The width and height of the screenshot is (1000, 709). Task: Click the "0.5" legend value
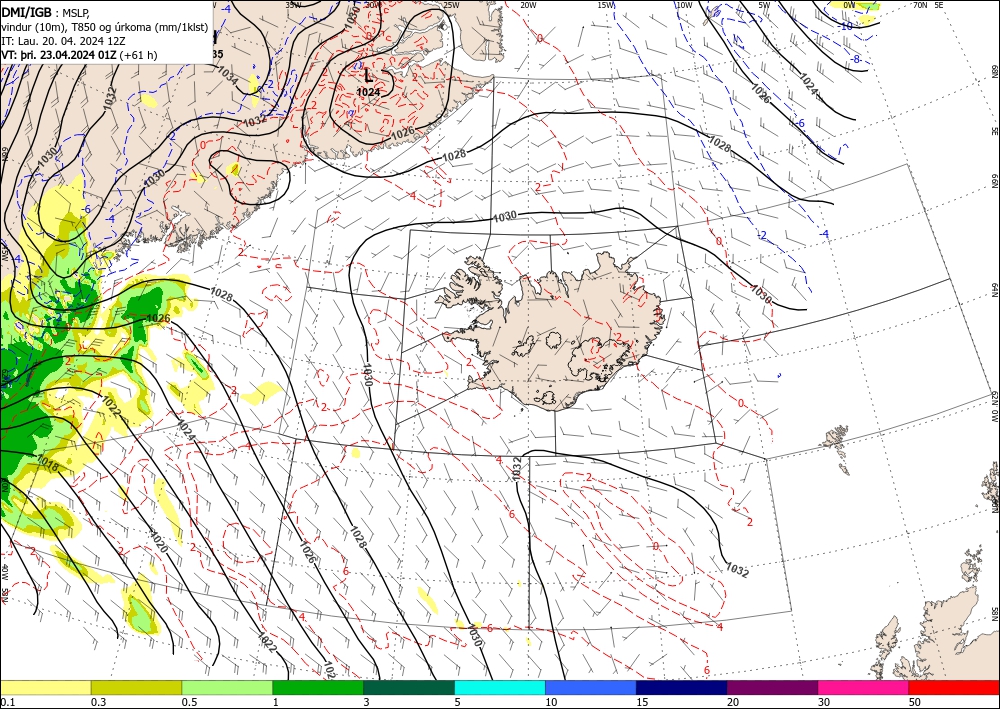[189, 702]
